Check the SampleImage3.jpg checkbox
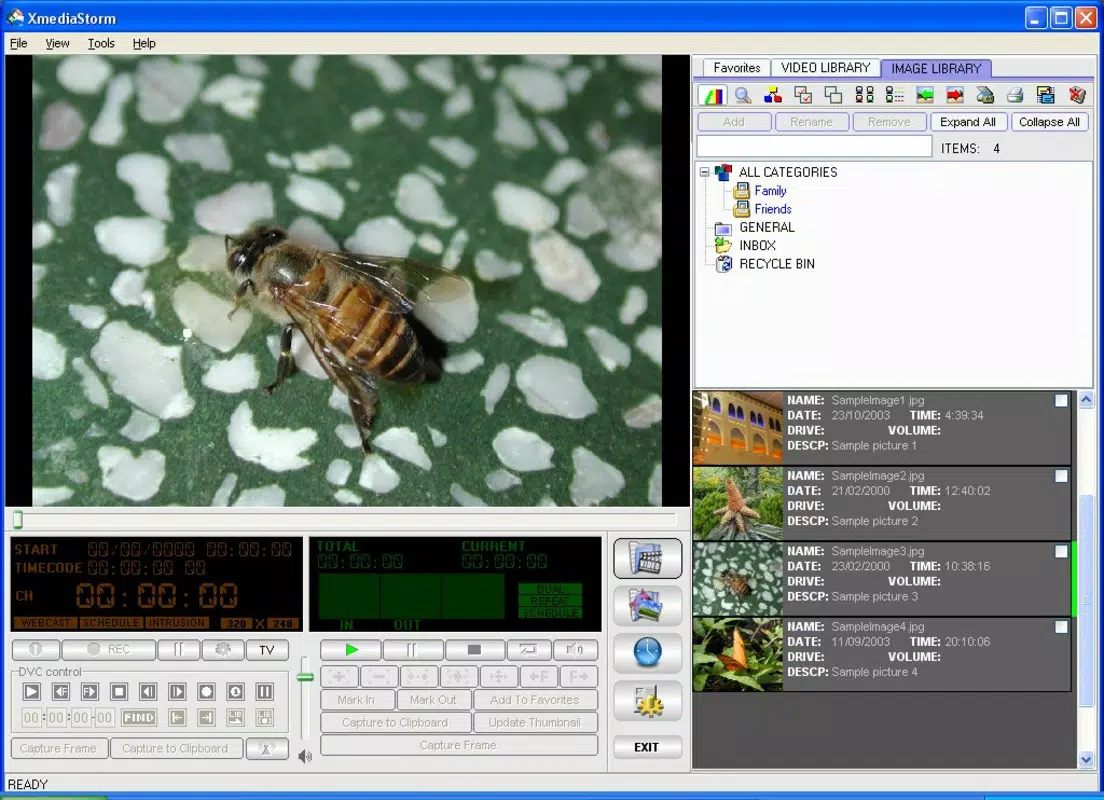Viewport: 1104px width, 800px height. tap(1061, 551)
